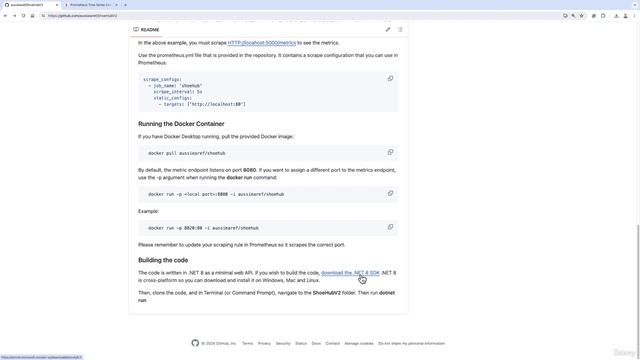Open the Chrome three-dot menu
This screenshot has height=360, width=640.
point(634,16)
